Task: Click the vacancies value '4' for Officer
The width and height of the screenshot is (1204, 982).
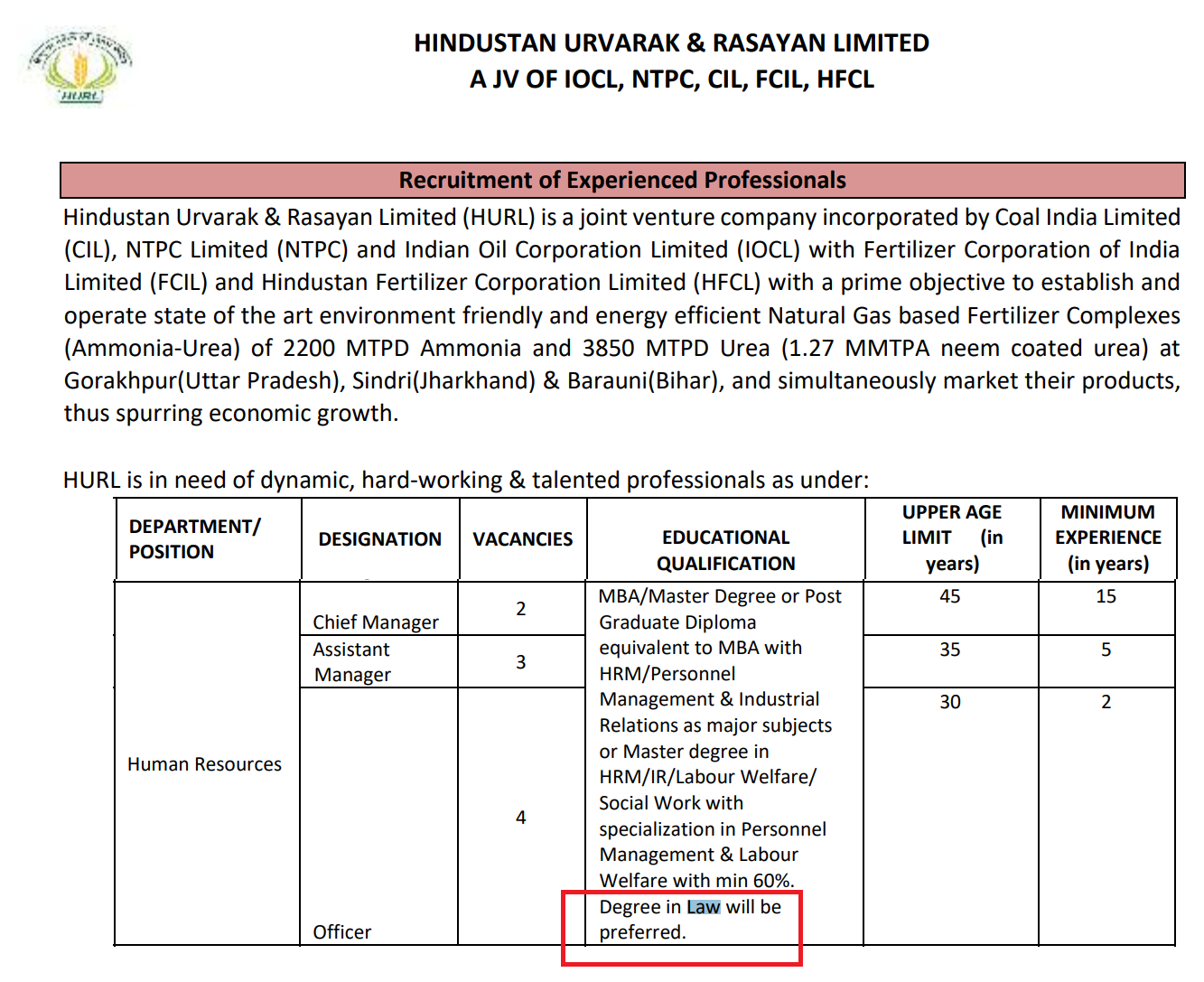Action: (x=521, y=818)
